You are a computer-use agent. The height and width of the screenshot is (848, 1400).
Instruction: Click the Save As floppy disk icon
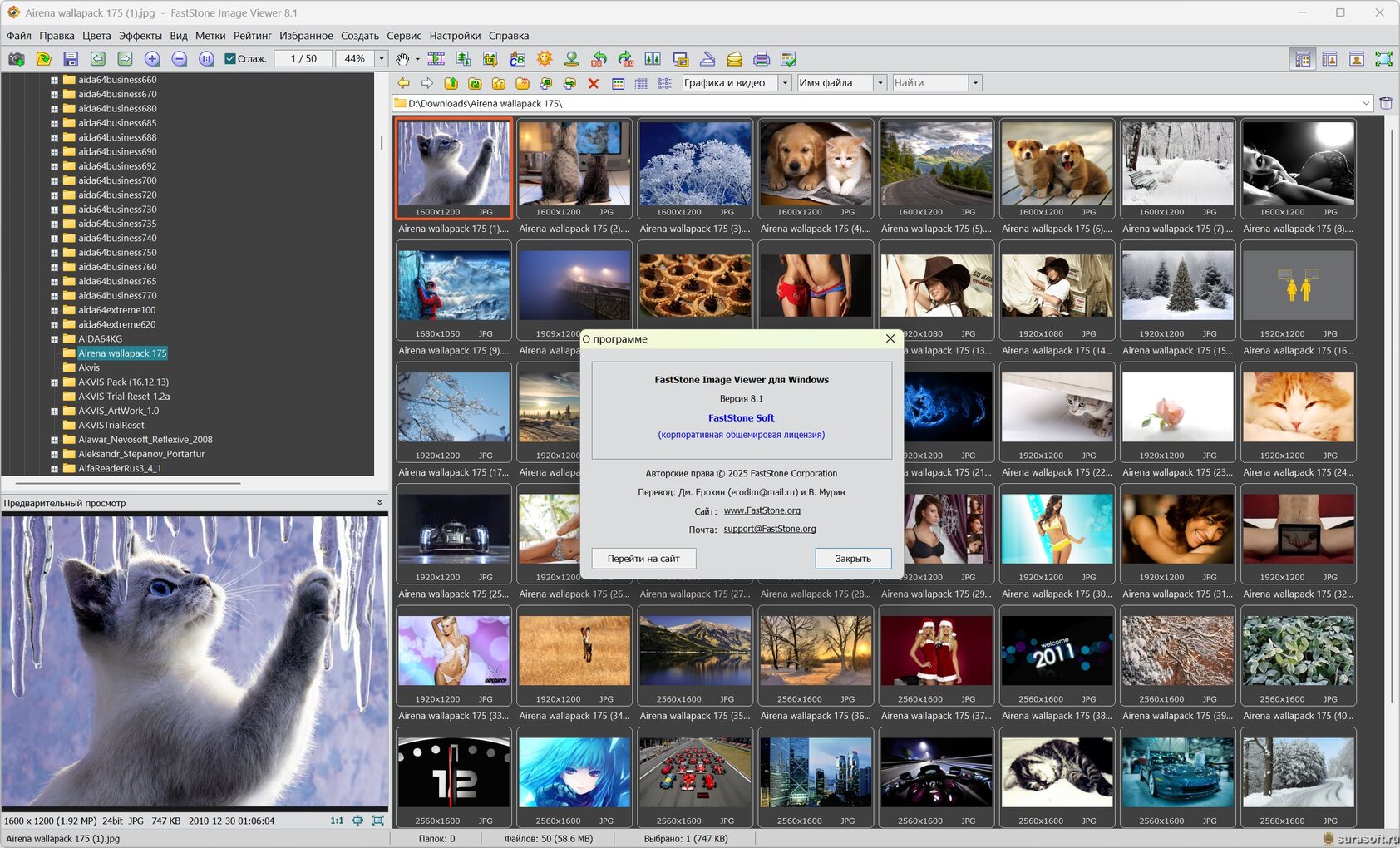(x=71, y=59)
